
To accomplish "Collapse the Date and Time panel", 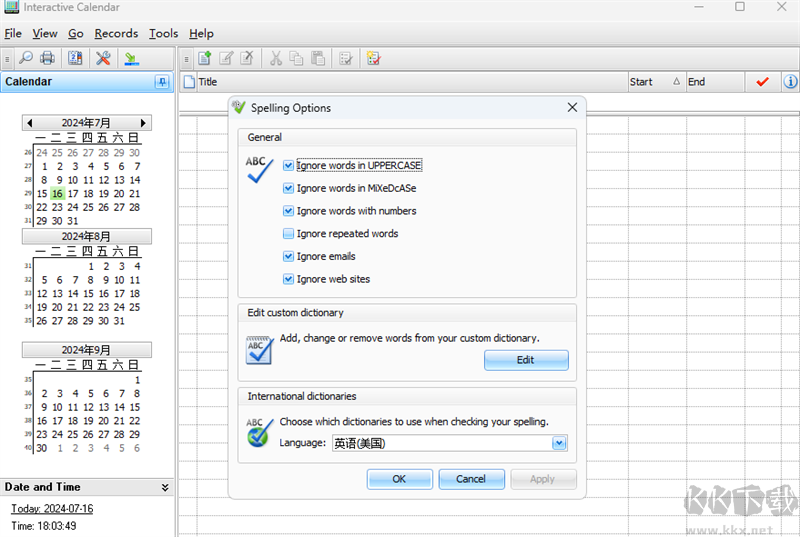I will [164, 487].
